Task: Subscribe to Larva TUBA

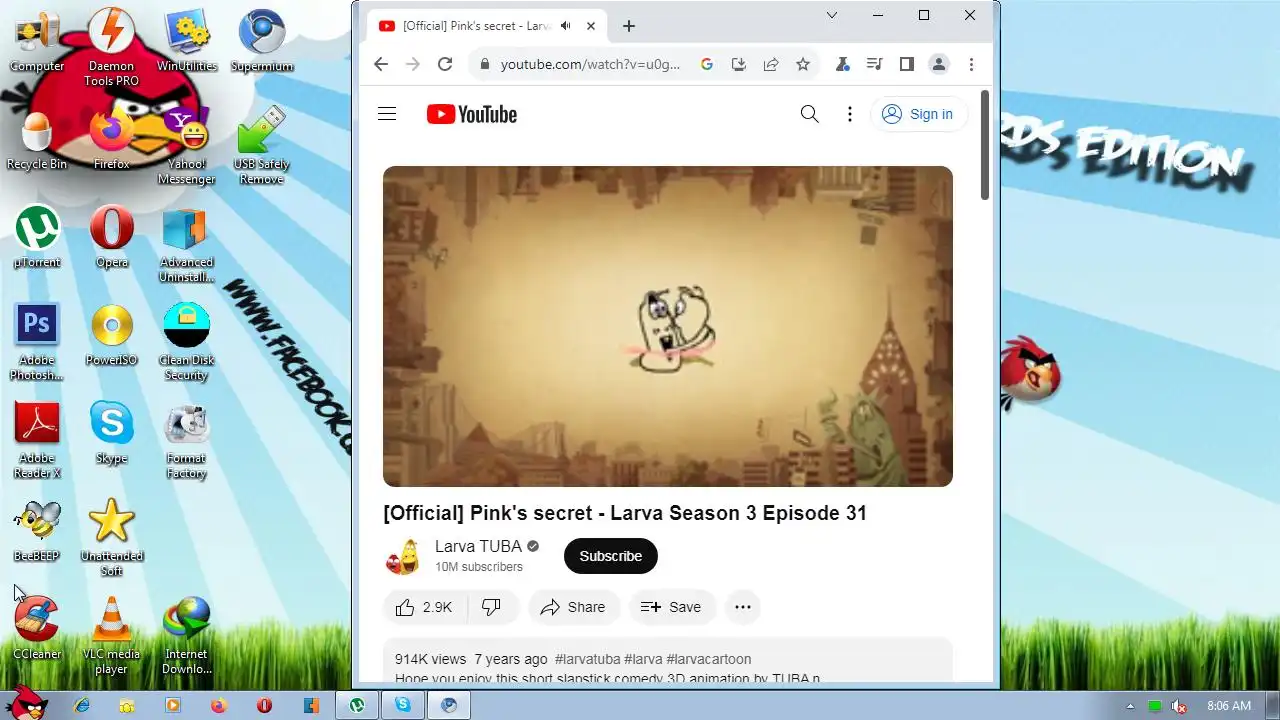Action: click(611, 556)
